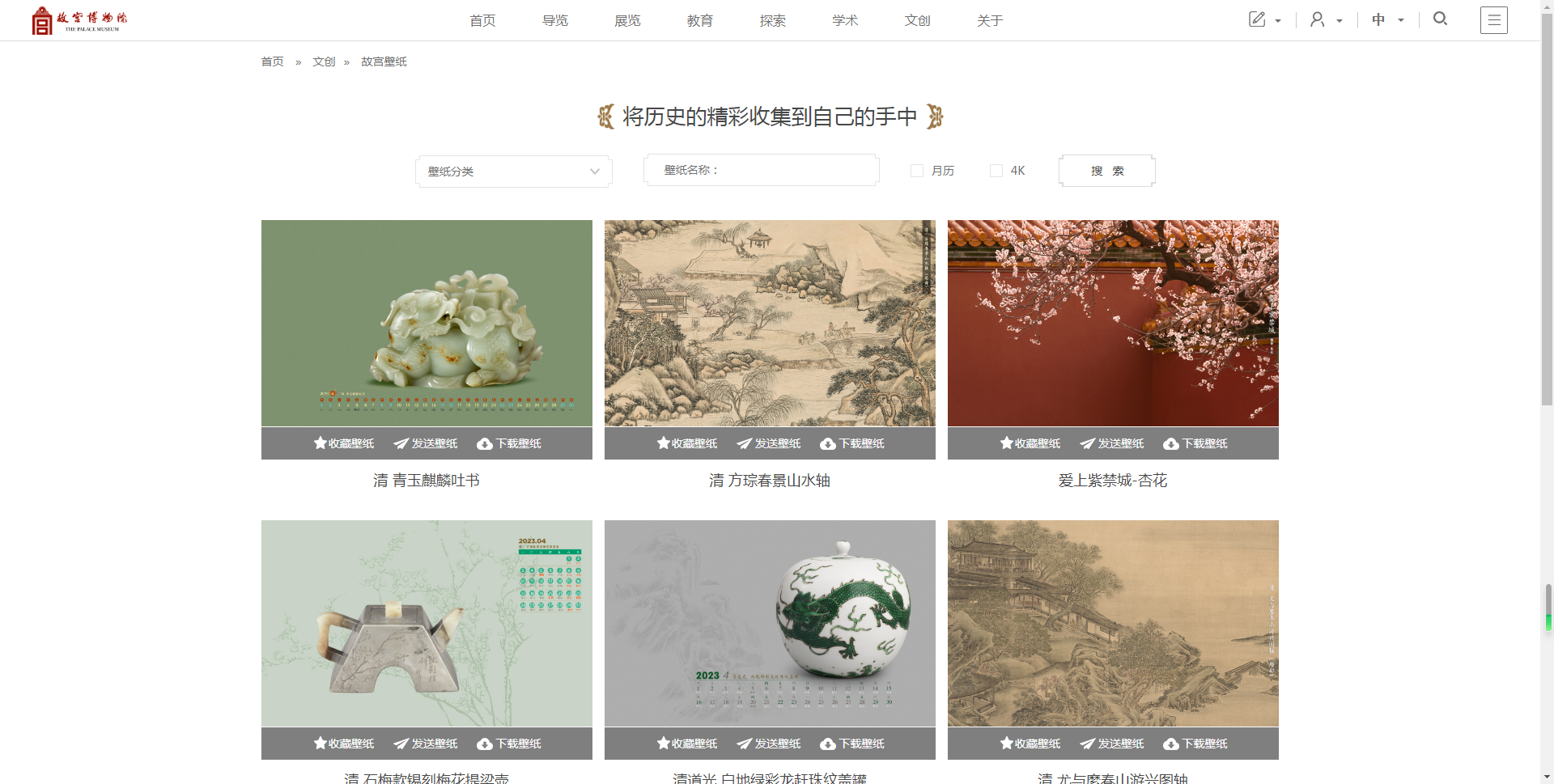Open the 展览 menu
The image size is (1554, 784).
pyautogui.click(x=627, y=20)
